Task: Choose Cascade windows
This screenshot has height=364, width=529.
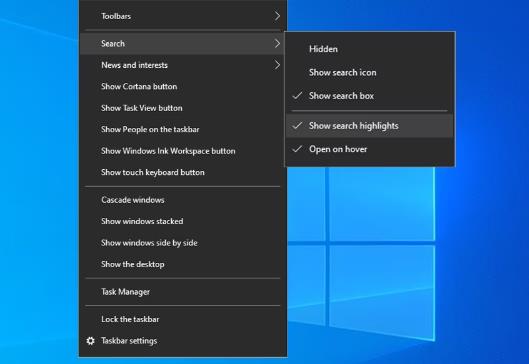Action: point(183,200)
